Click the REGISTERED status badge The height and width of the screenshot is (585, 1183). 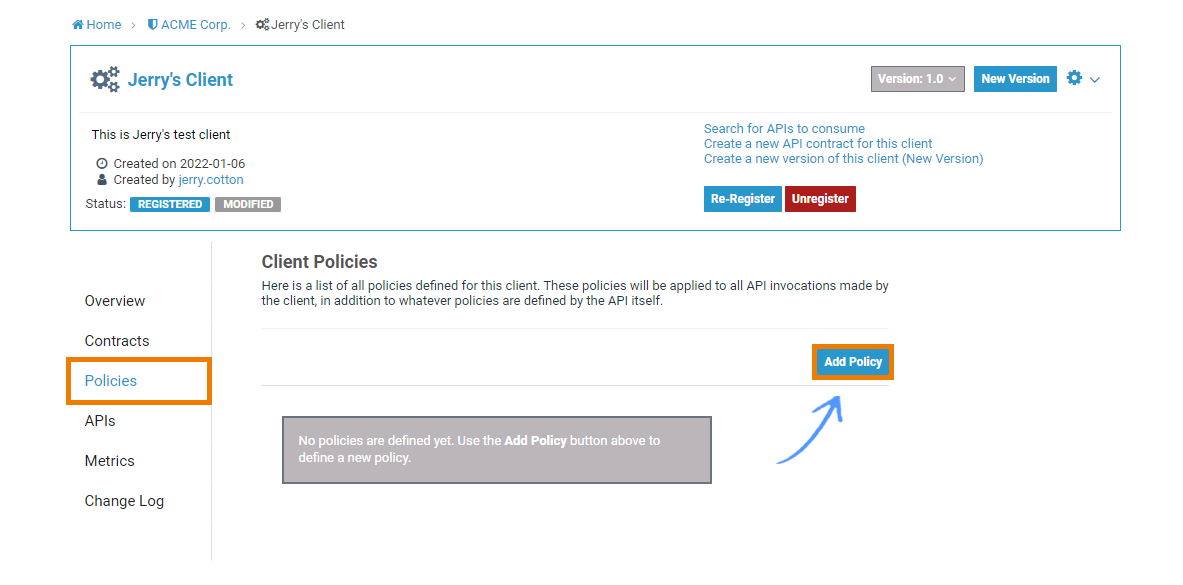170,205
